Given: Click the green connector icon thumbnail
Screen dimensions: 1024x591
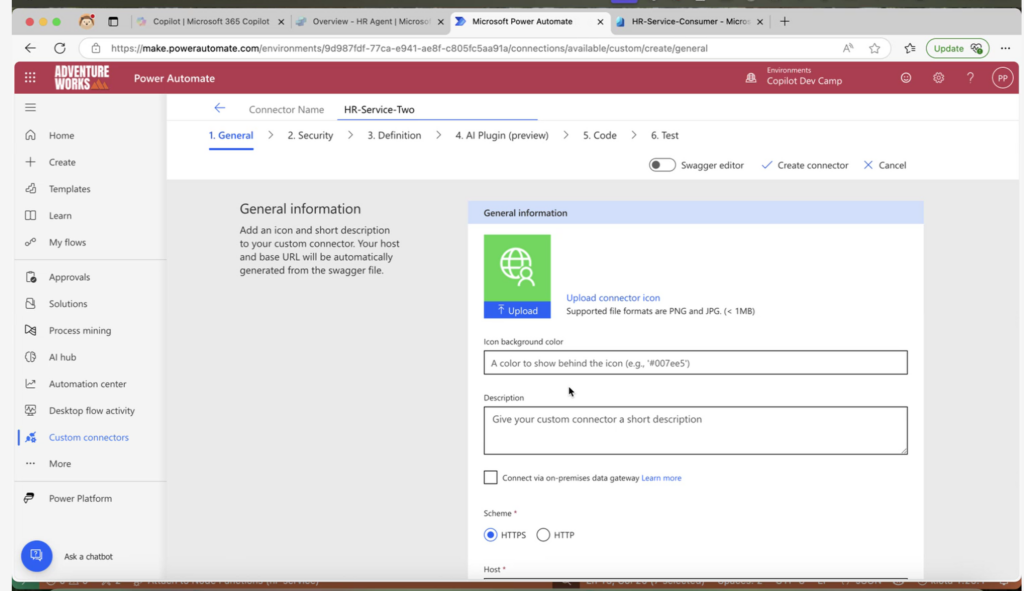Looking at the screenshot, I should click(x=517, y=268).
